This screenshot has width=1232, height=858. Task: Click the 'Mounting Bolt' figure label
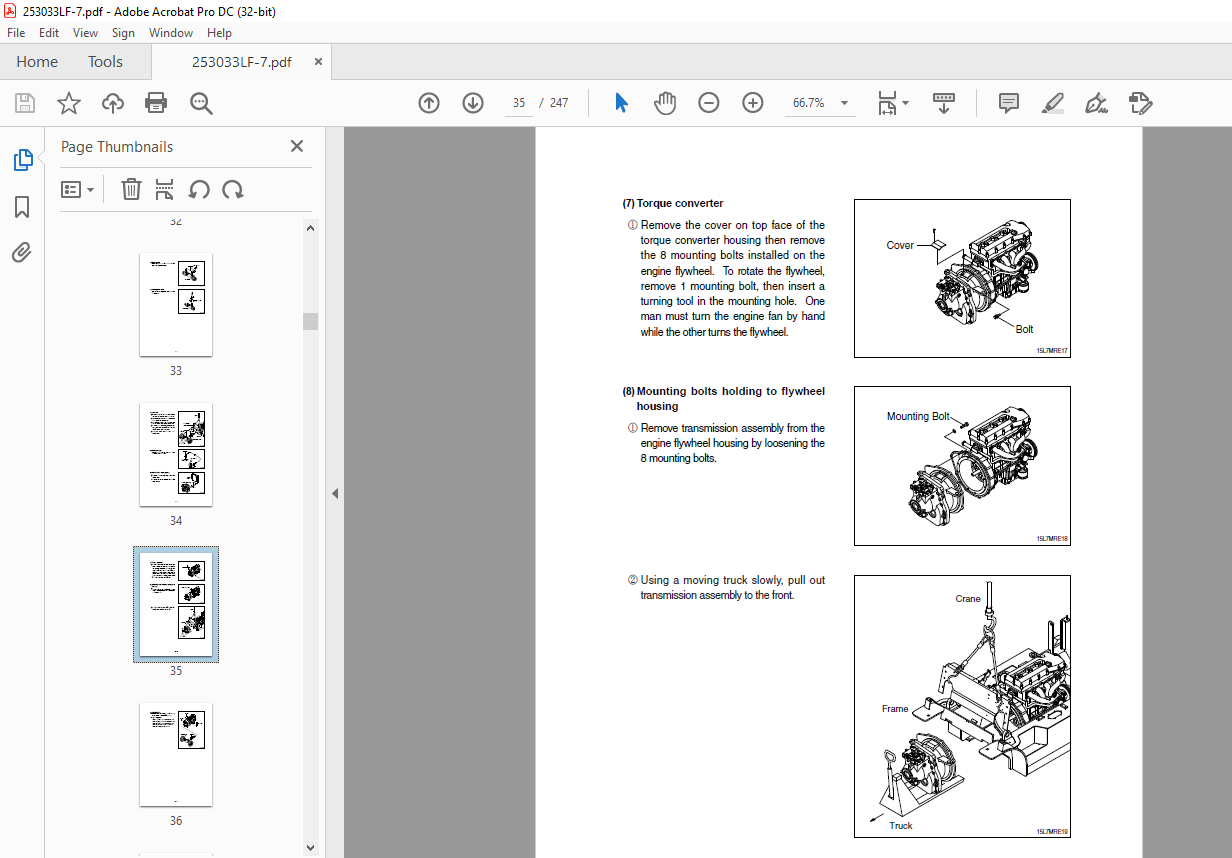pyautogui.click(x=918, y=416)
